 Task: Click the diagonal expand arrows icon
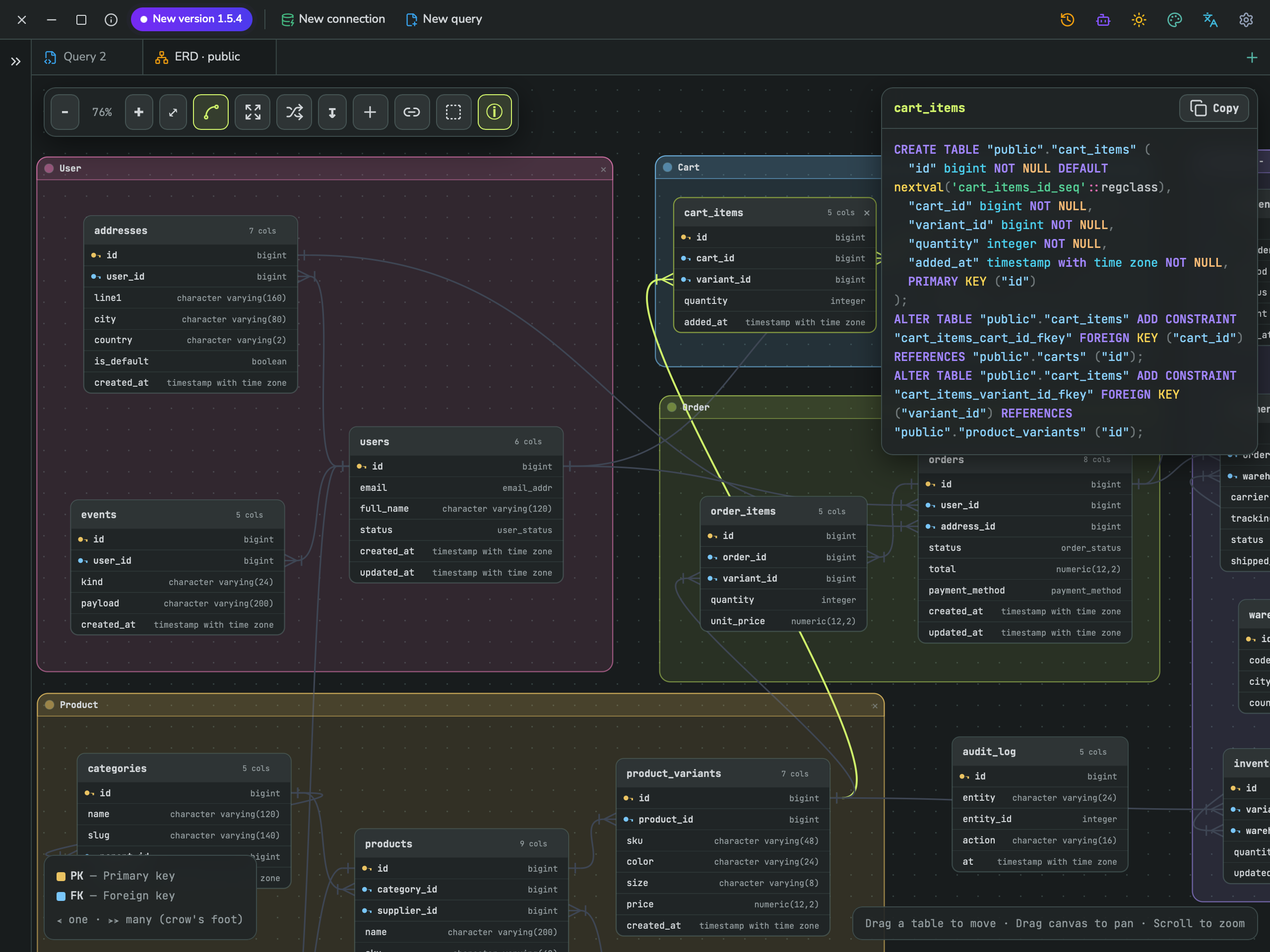173,112
